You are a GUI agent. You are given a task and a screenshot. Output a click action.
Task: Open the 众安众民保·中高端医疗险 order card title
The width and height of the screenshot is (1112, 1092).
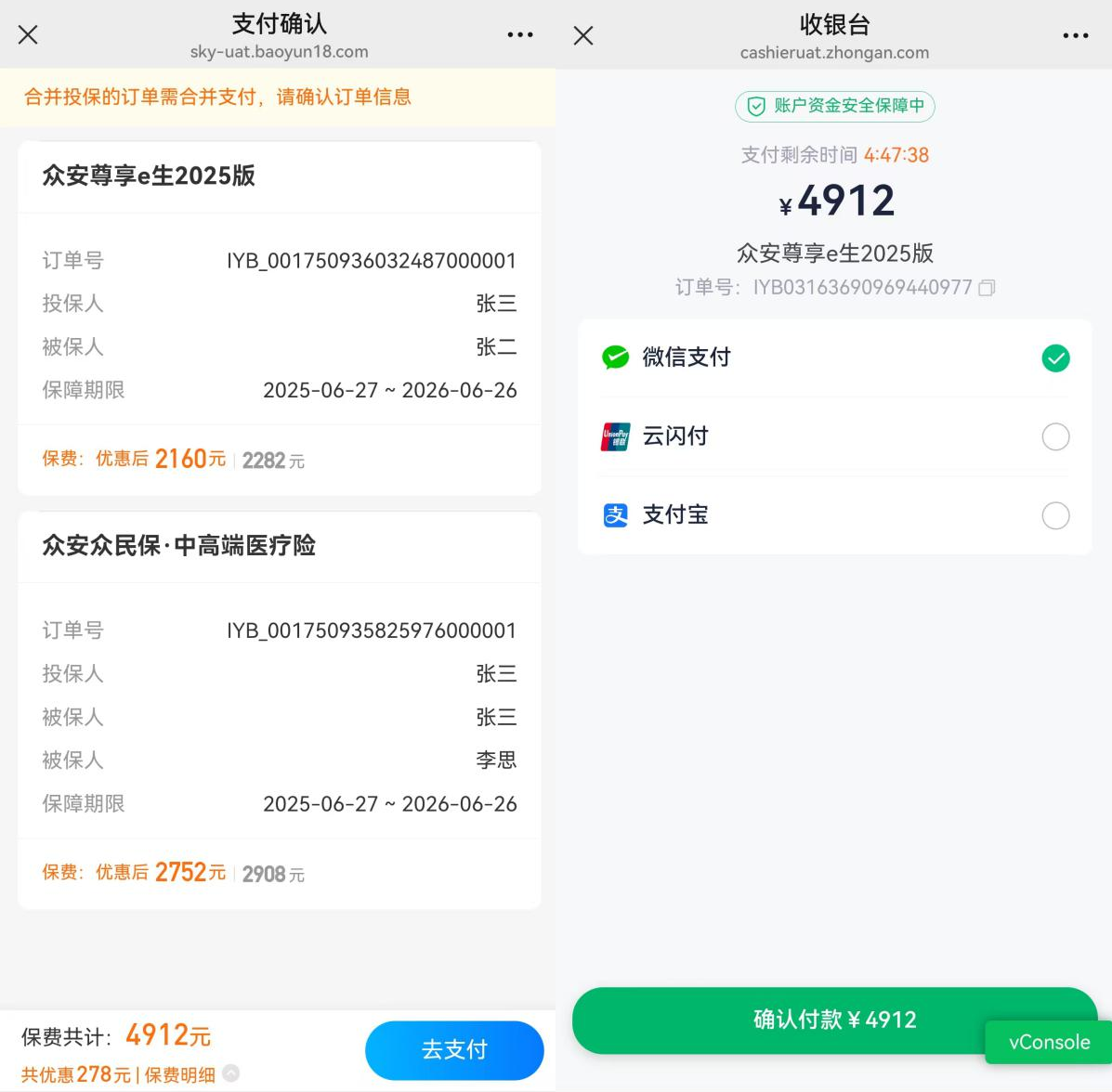coord(178,545)
